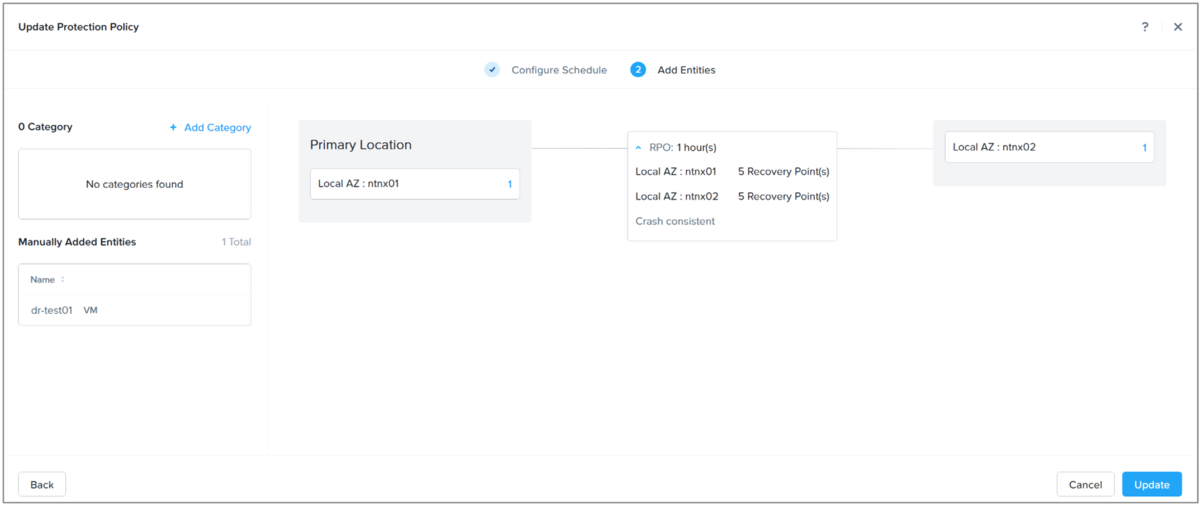Sort entities by the Name column
Viewport: 1200px width, 506px height.
click(48, 280)
